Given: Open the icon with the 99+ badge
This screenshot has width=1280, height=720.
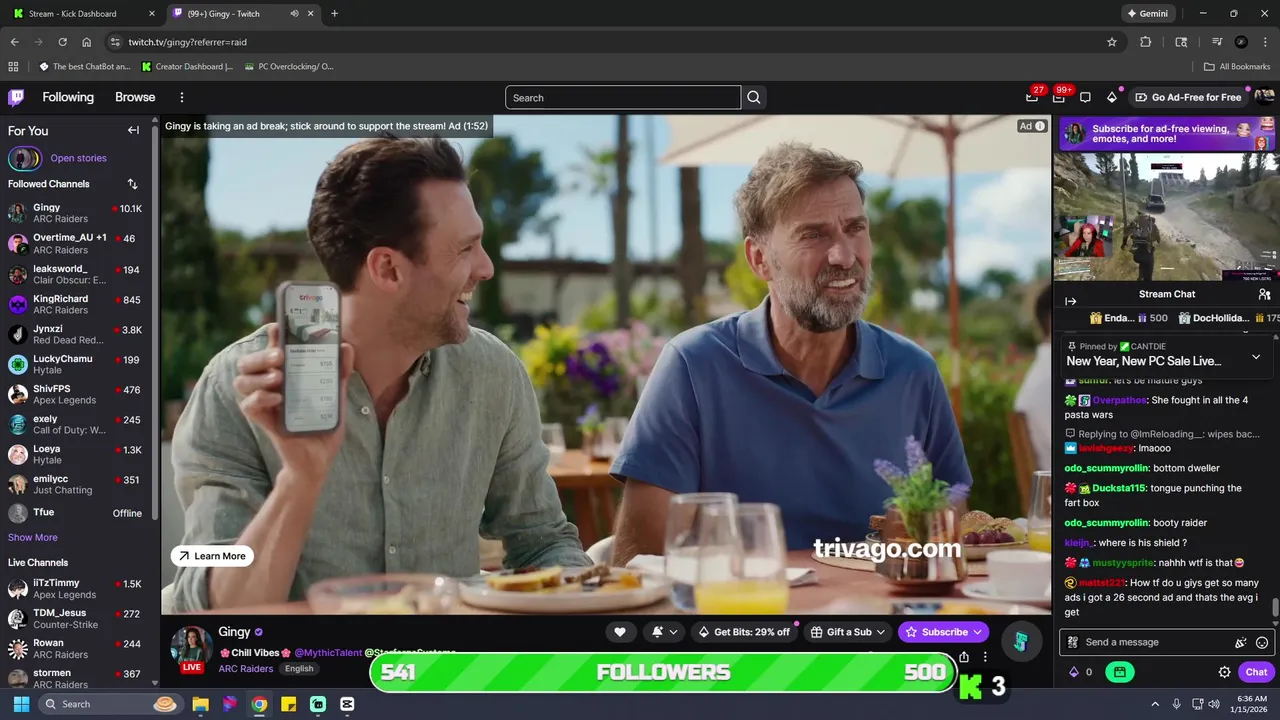Looking at the screenshot, I should coord(1059,97).
